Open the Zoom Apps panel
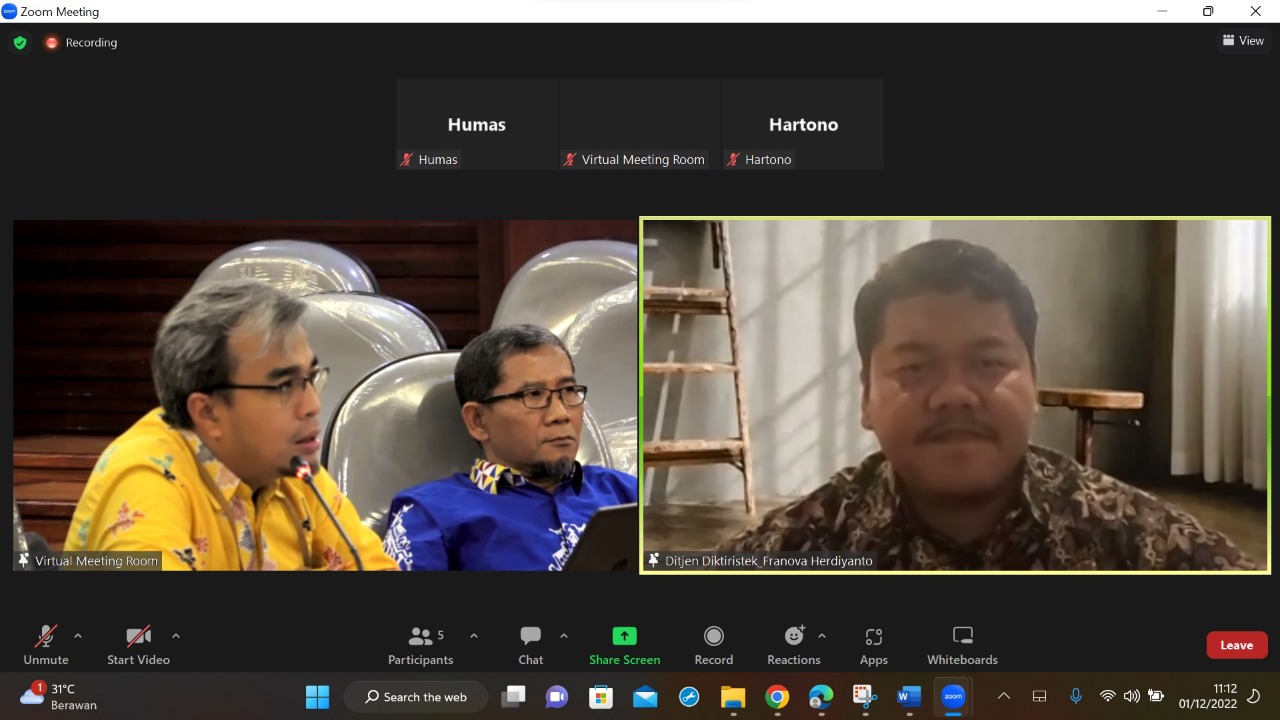The height and width of the screenshot is (720, 1280). [x=873, y=645]
